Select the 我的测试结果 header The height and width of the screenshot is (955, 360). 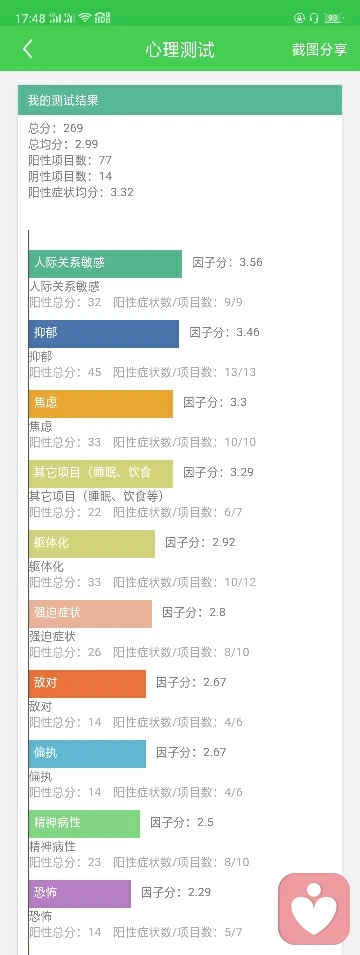[180, 100]
